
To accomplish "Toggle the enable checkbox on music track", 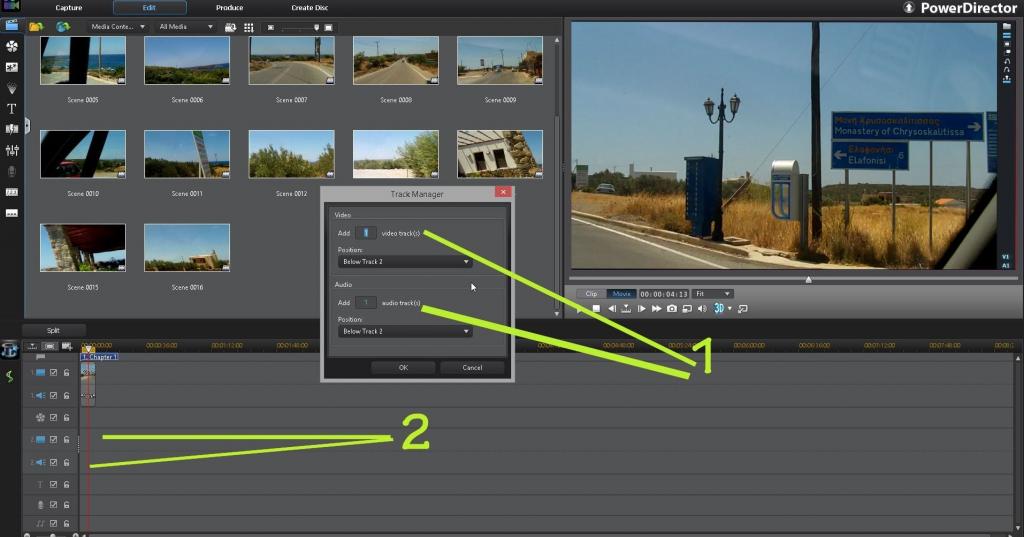I will click(54, 523).
